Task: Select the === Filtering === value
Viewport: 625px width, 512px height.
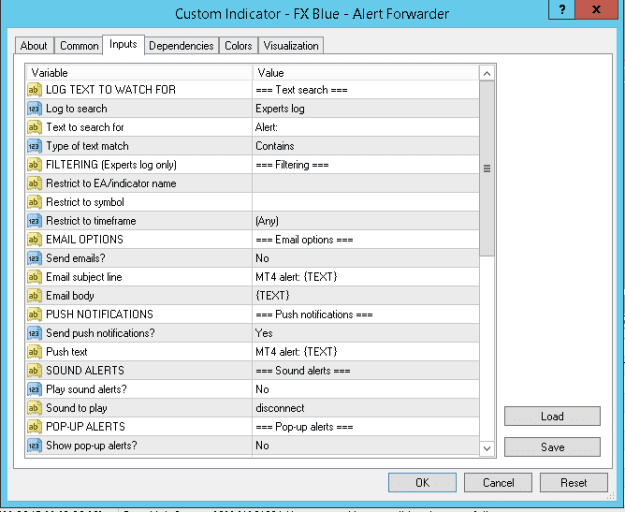Action: [366, 165]
